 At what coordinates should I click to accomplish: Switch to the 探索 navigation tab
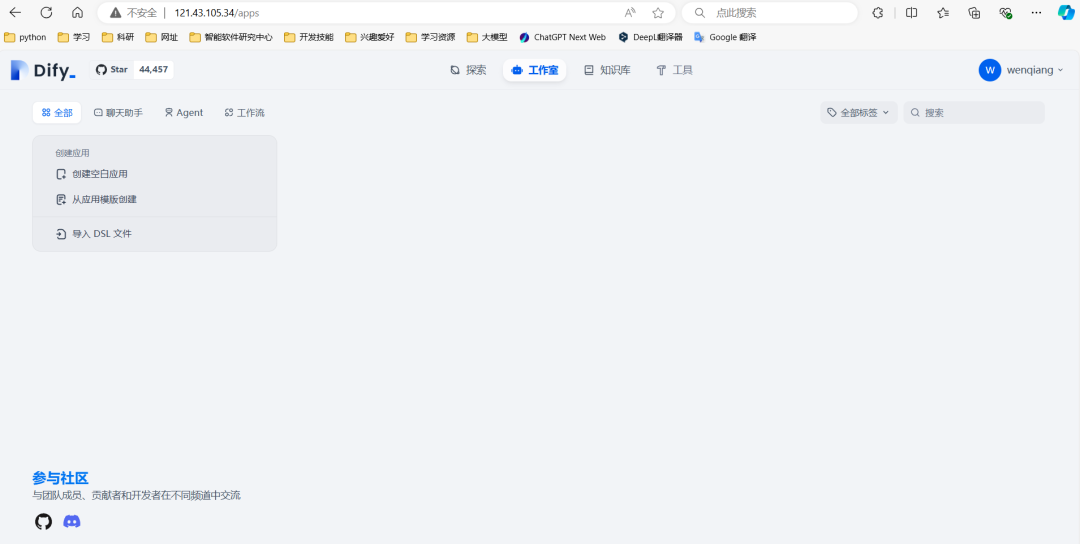(468, 70)
